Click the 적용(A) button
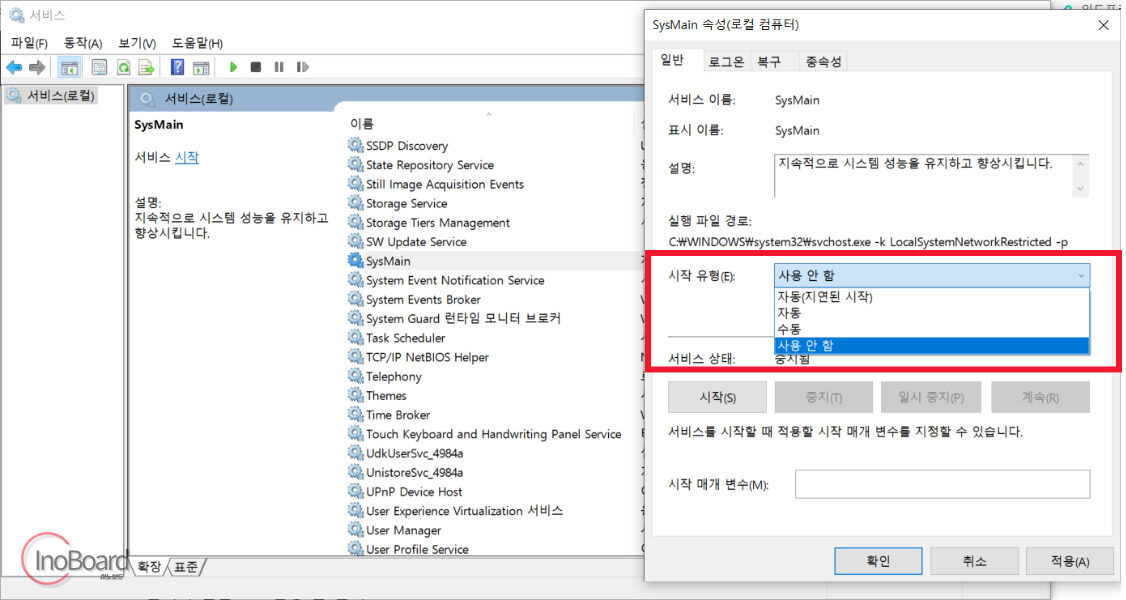The width and height of the screenshot is (1126, 600). (x=1070, y=561)
